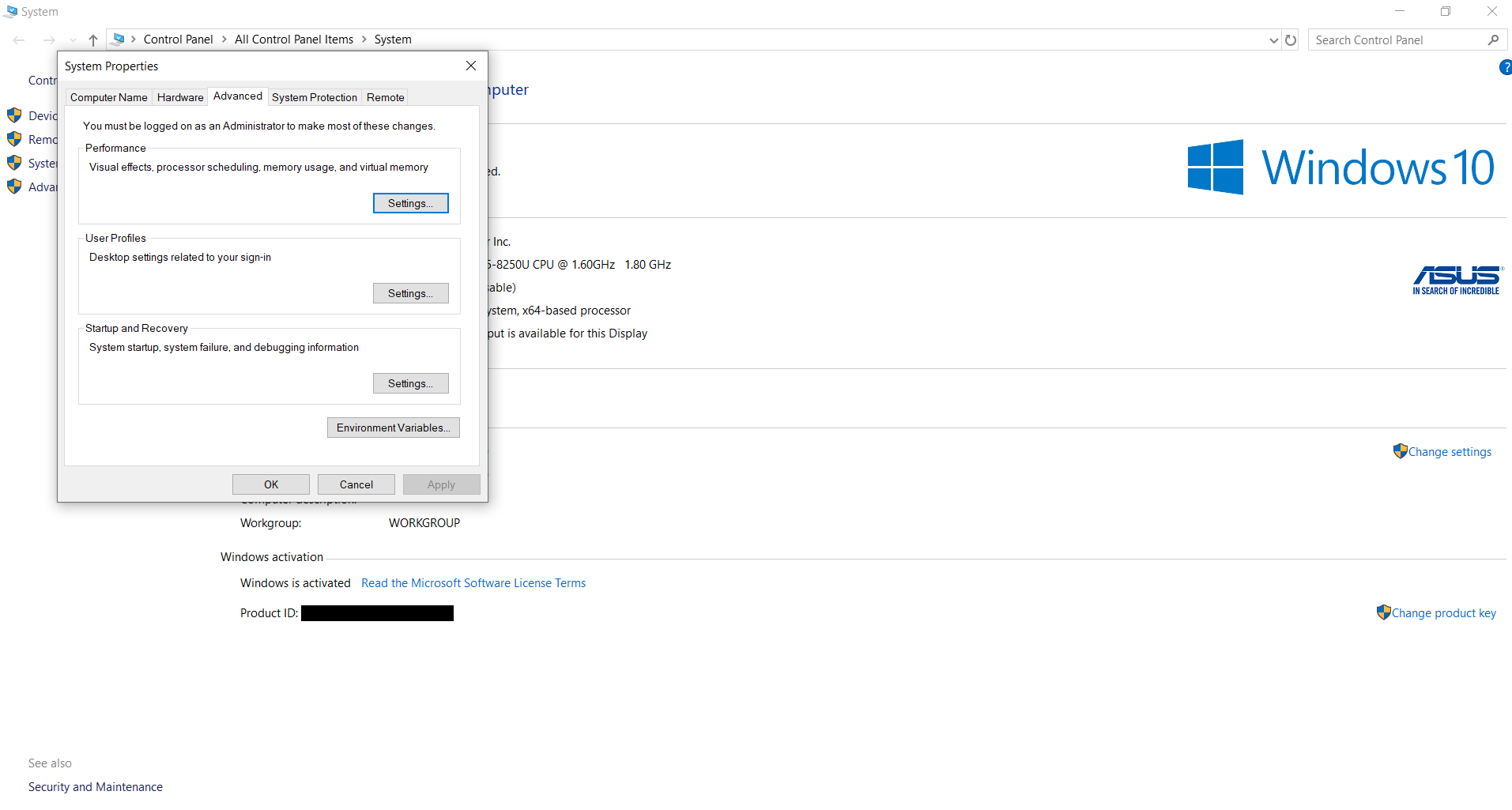Click the Windows is activated text
The height and width of the screenshot is (810, 1512).
[296, 583]
